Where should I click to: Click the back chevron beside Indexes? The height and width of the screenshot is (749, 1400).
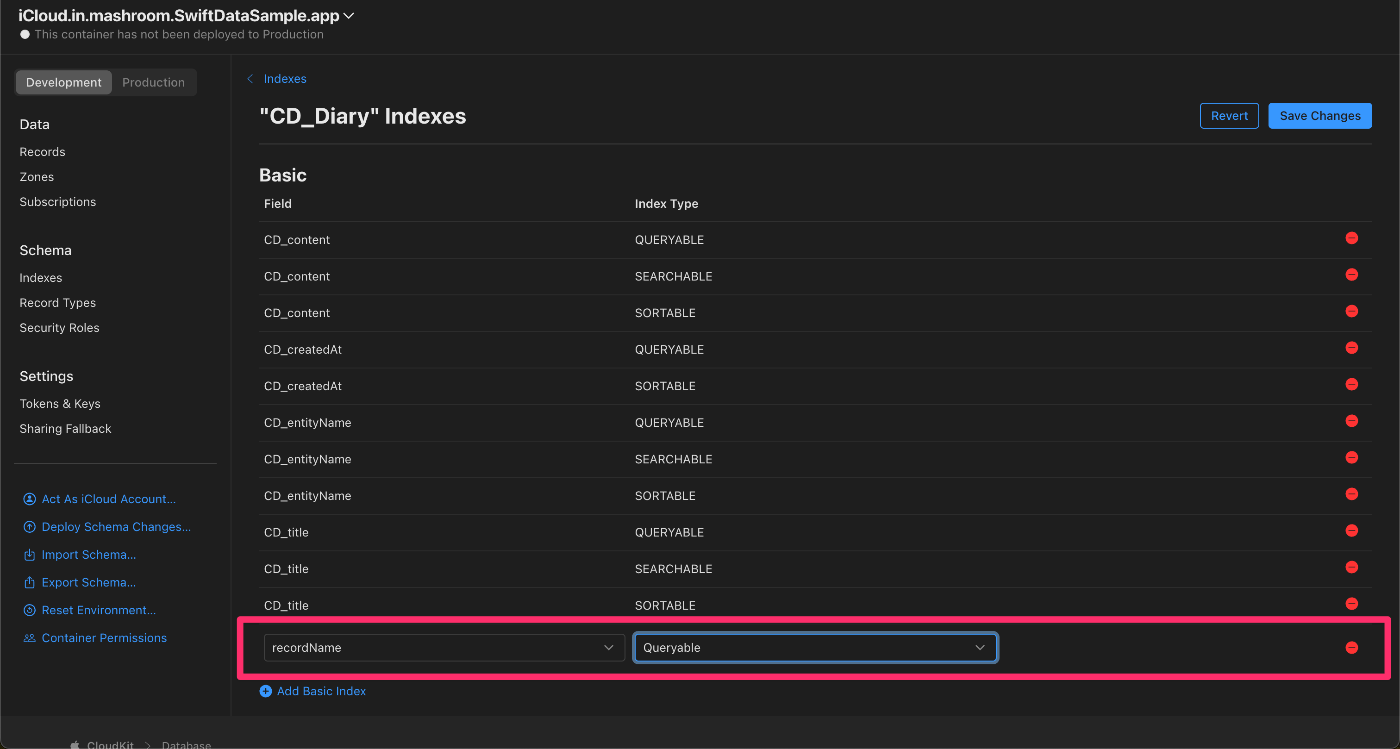coord(250,79)
